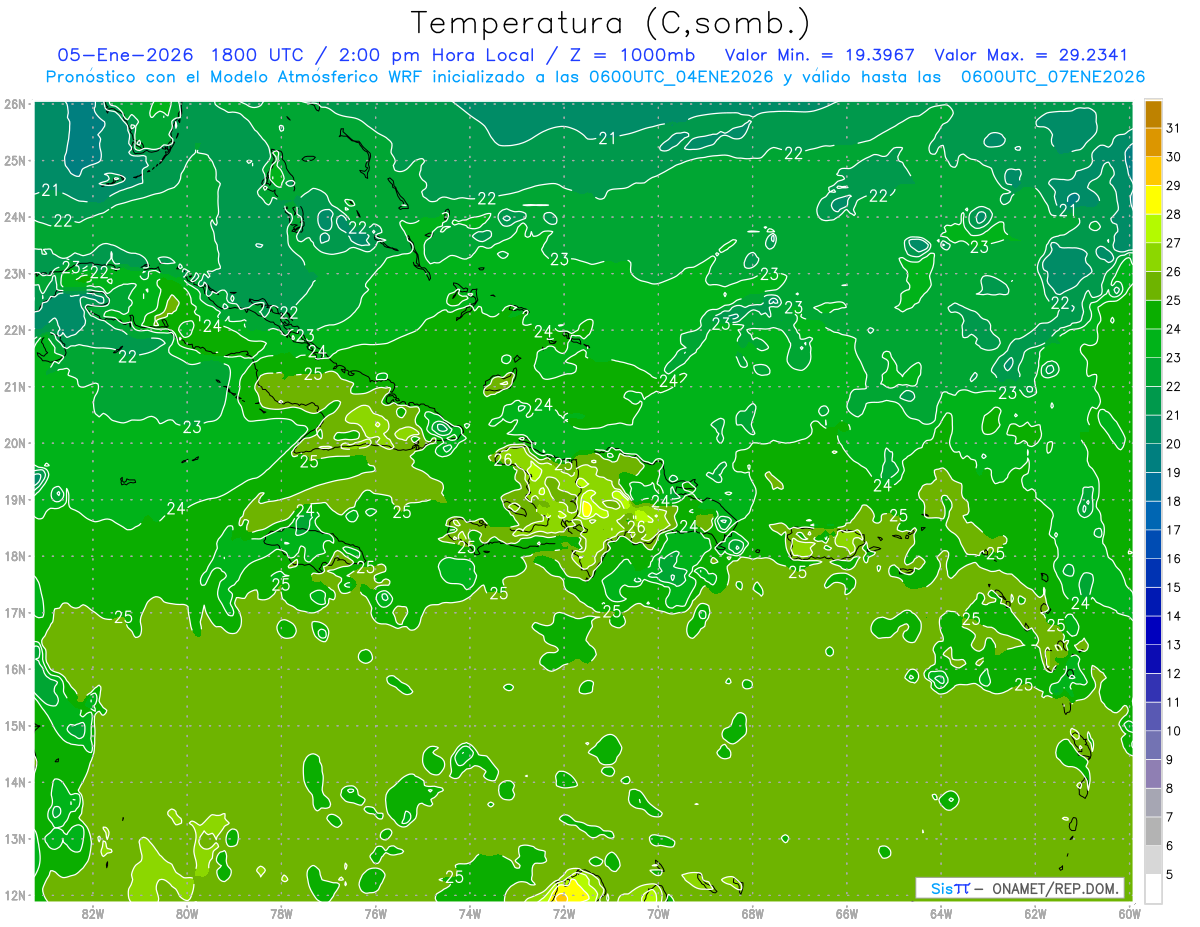Click the "20N" latitude axis label
Viewport: 1200px width, 927px height.
click(16, 443)
